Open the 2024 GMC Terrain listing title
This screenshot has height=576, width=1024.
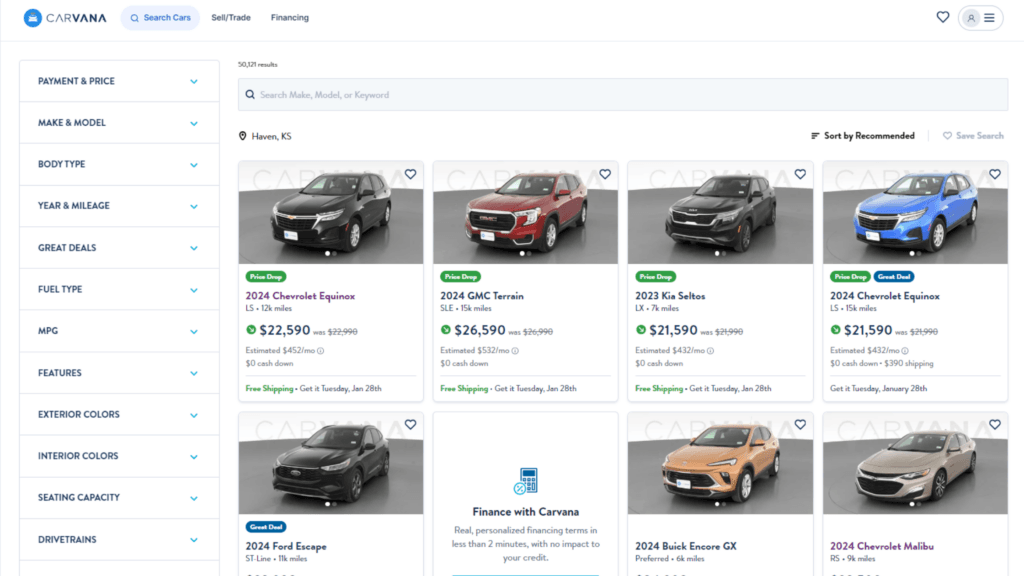pyautogui.click(x=482, y=296)
